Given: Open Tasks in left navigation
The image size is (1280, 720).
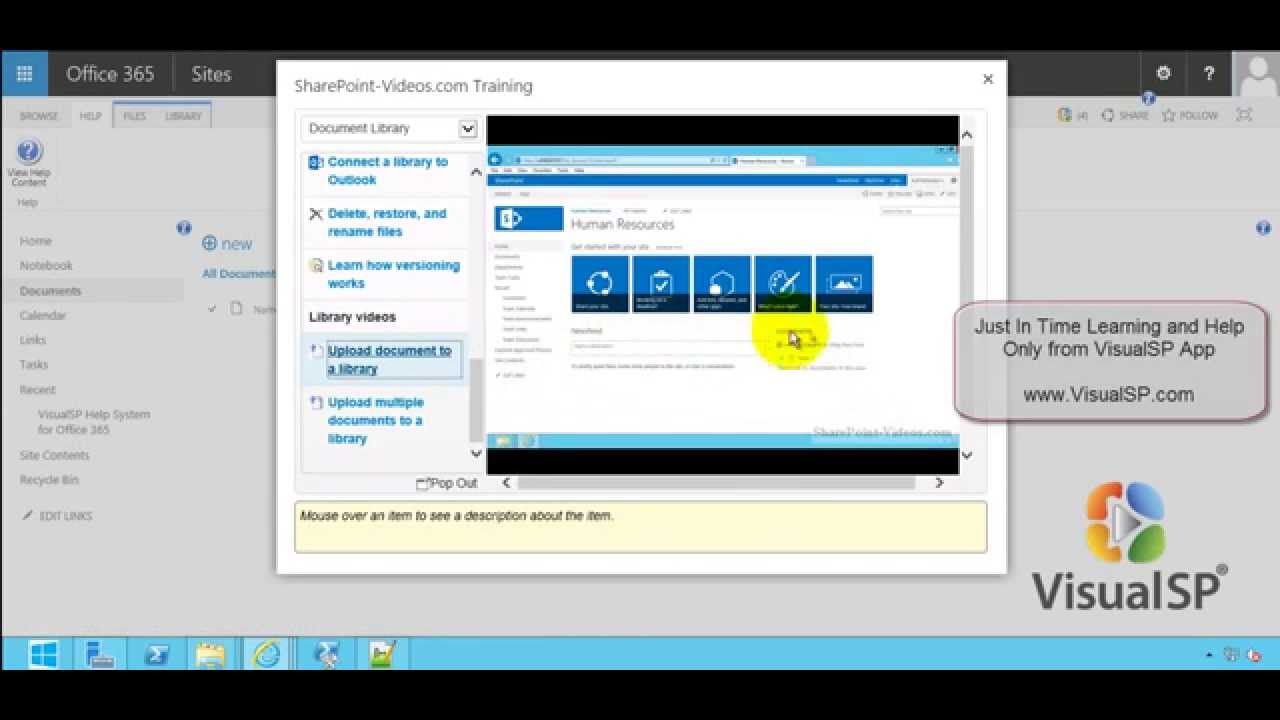Looking at the screenshot, I should coord(34,365).
